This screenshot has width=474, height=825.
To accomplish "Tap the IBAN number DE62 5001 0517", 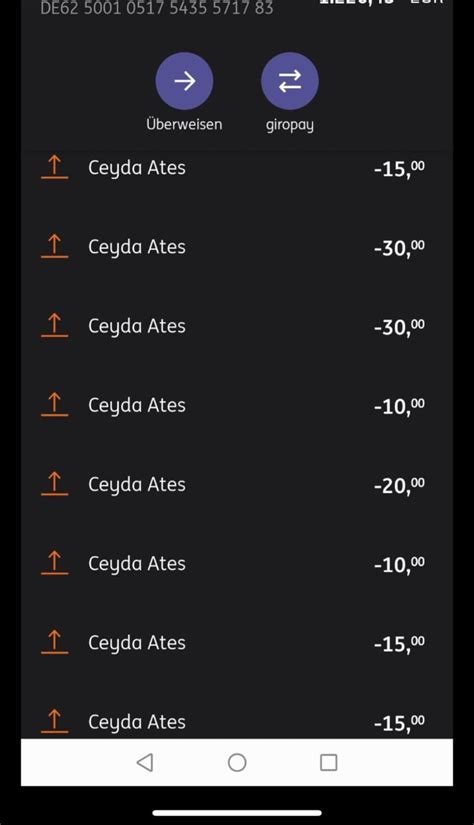I will coord(157,7).
